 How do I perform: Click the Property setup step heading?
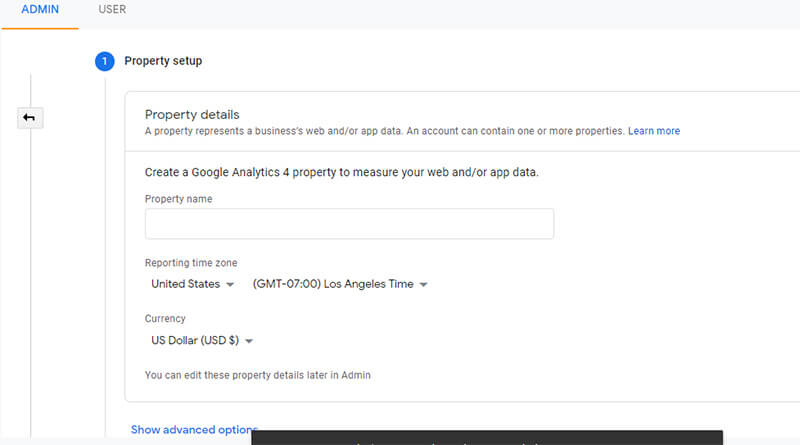tap(163, 61)
